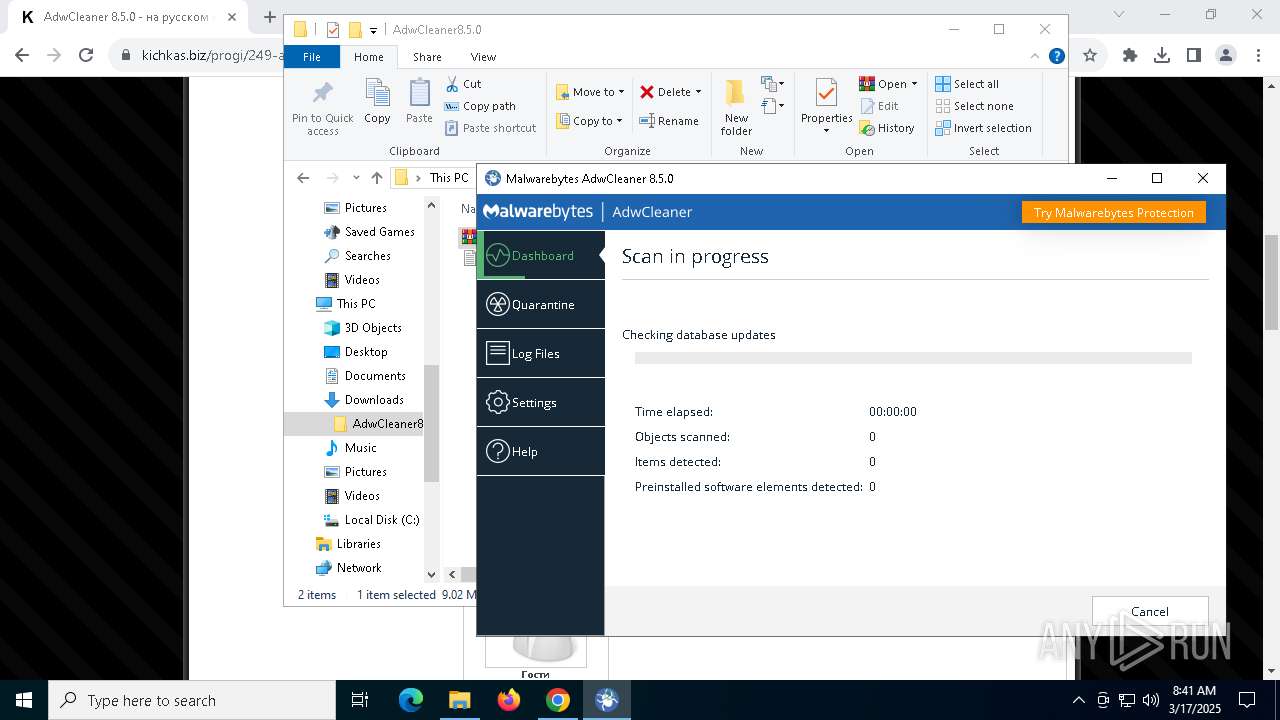The width and height of the screenshot is (1280, 720).
Task: Click the Explorer Quick Access Toolbar dropdown arrow
Action: (373, 30)
